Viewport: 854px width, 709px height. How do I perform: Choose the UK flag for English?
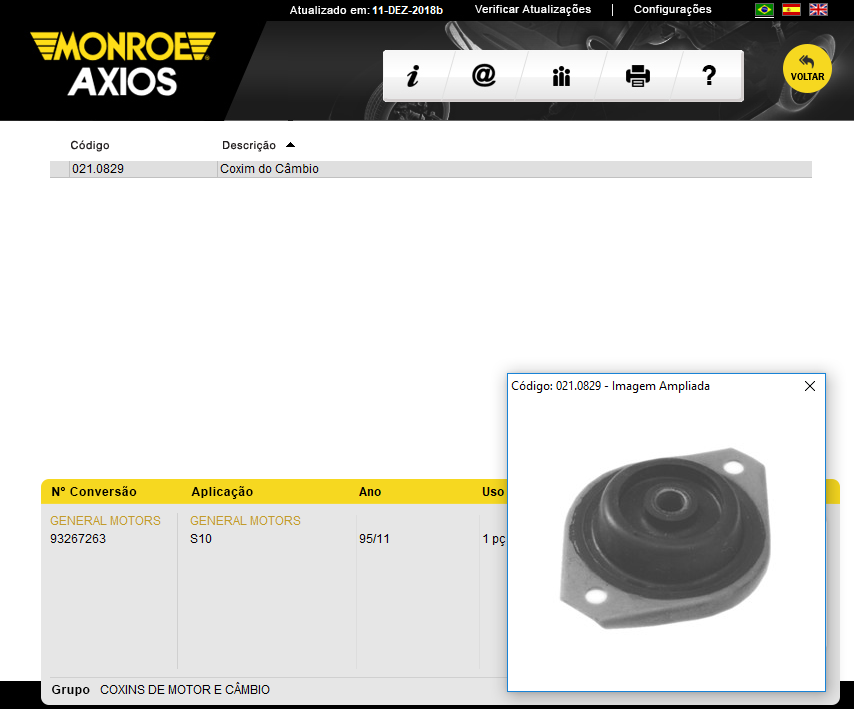tap(818, 10)
